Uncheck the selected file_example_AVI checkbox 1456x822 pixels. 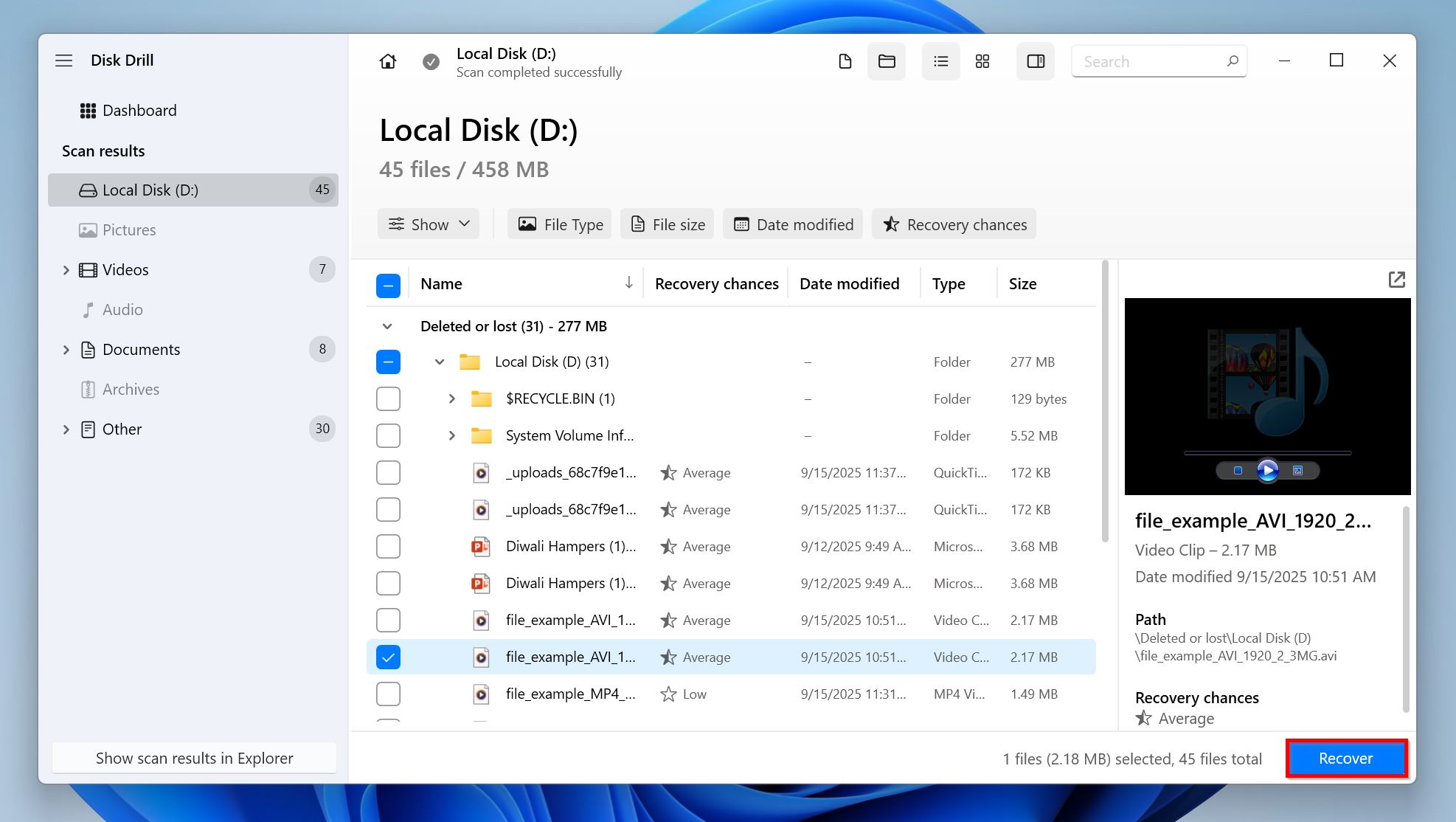pos(388,657)
